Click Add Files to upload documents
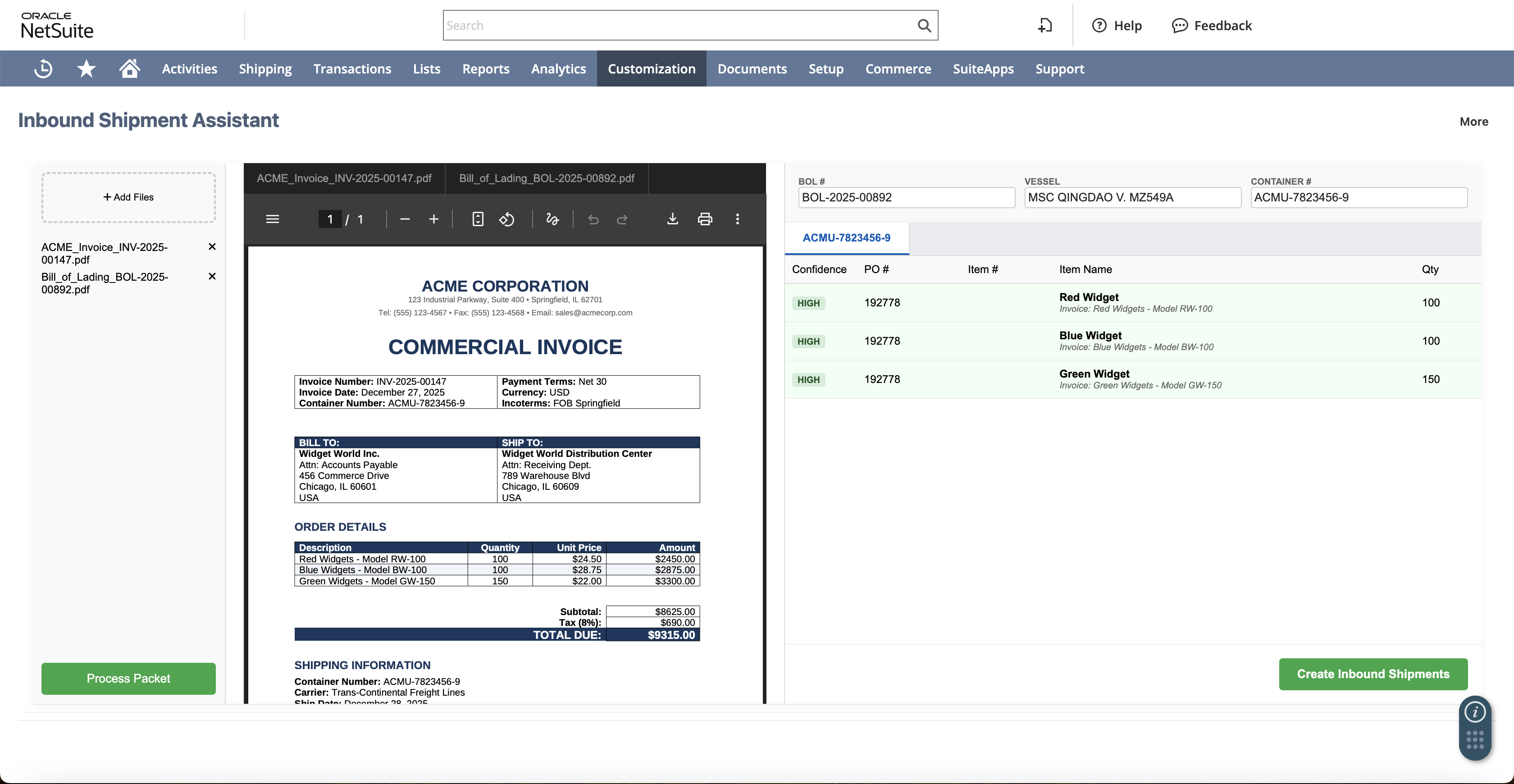This screenshot has width=1514, height=784. pos(128,197)
